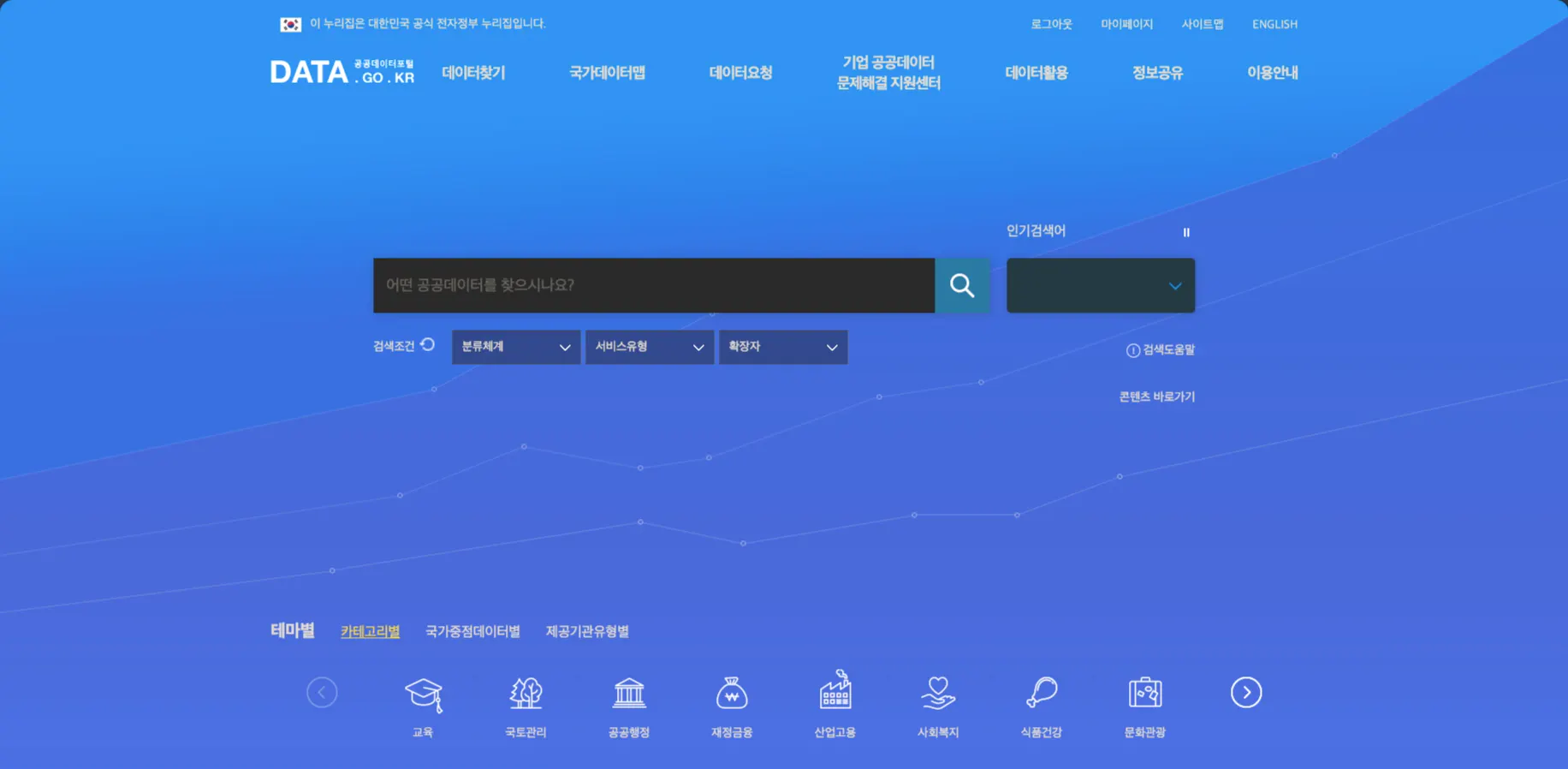This screenshot has height=769, width=1568.
Task: Open the 데이터요청 menu
Action: point(740,73)
